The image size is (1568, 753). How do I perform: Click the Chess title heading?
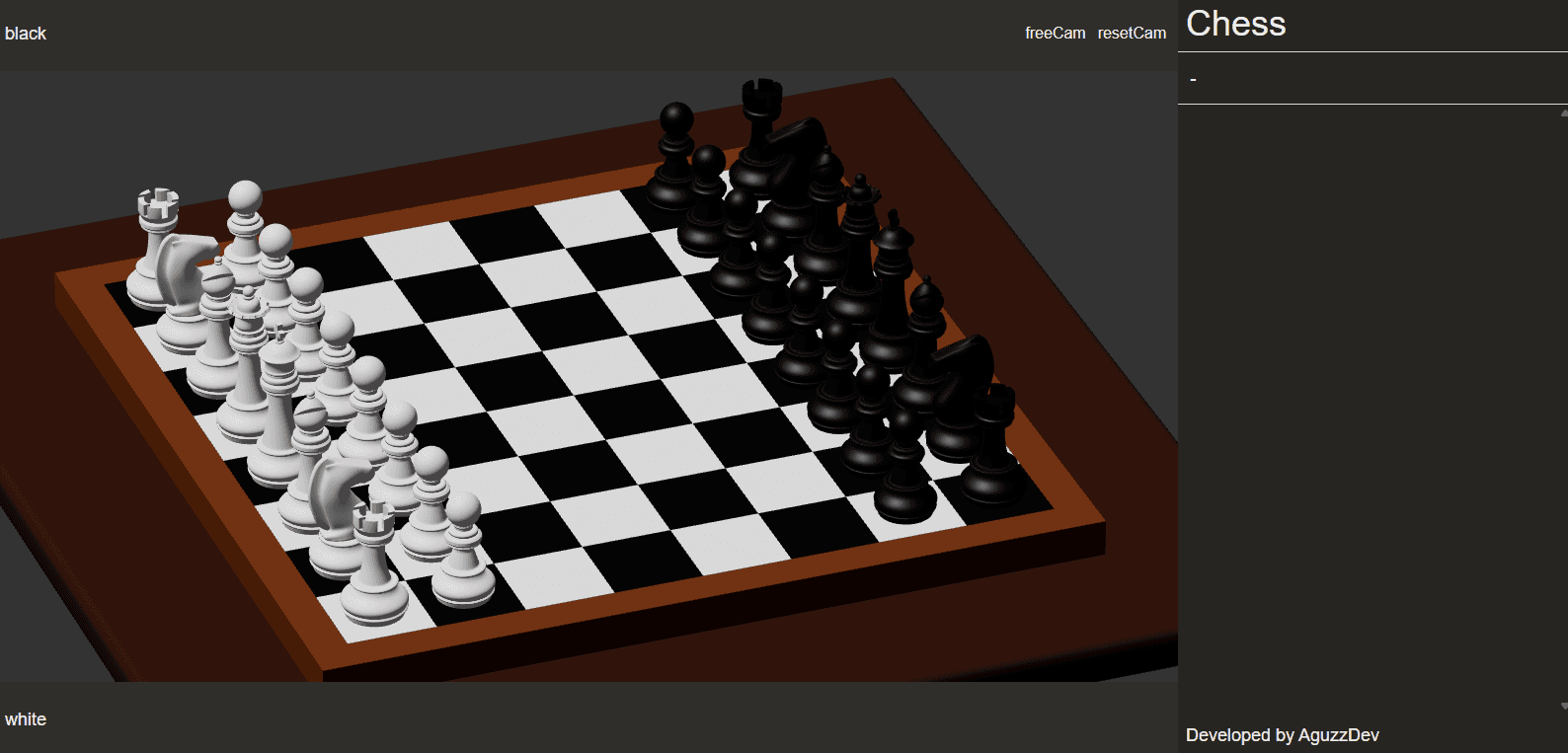(1235, 24)
